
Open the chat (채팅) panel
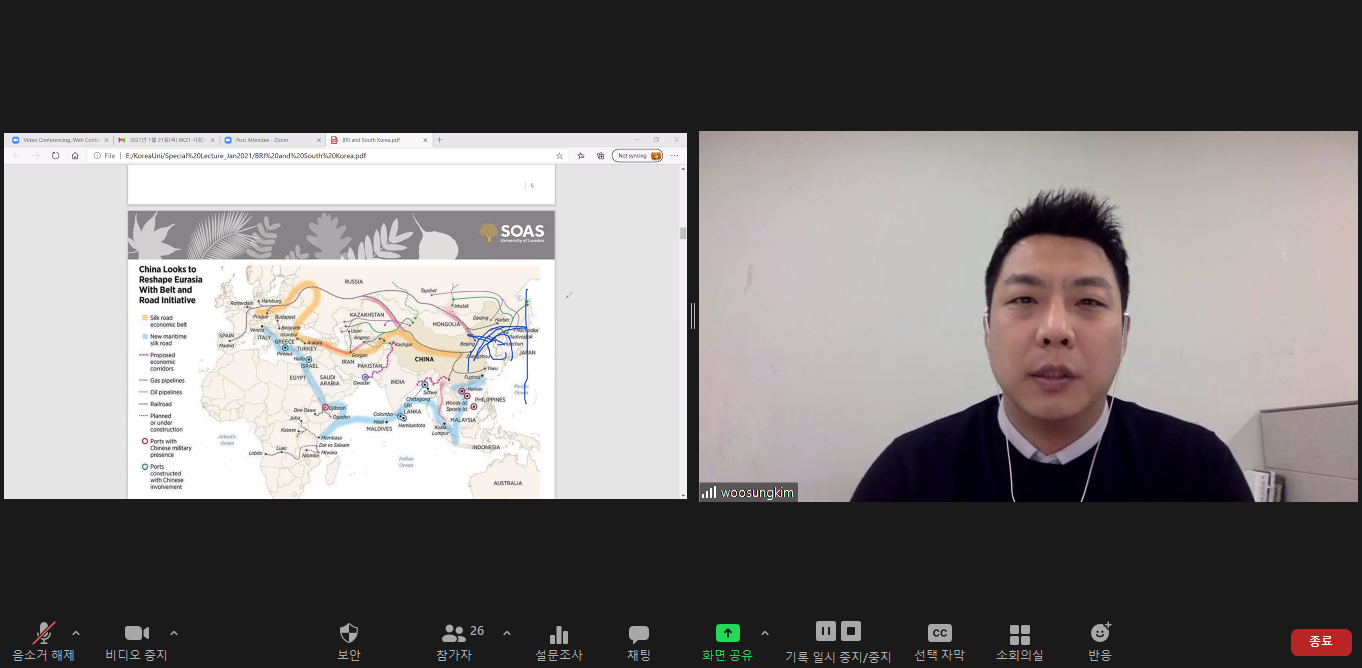click(638, 634)
